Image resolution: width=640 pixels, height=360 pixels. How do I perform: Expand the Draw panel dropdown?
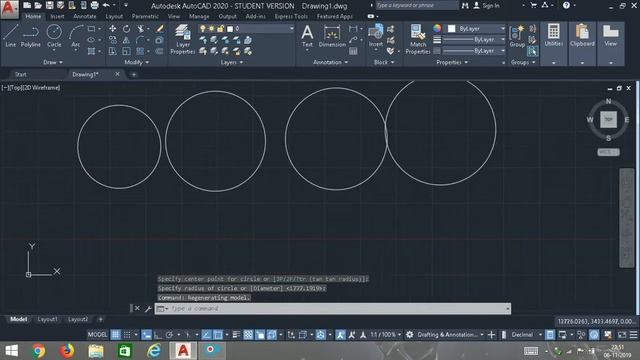(x=53, y=62)
